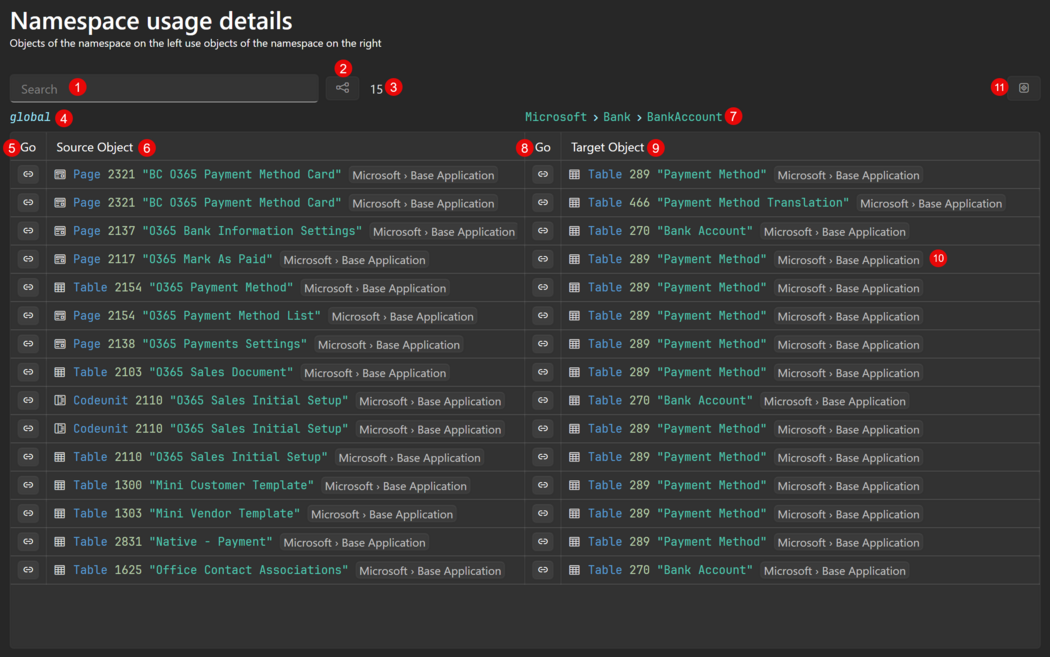
Task: Go to source Page 2137 Bank Information Settings
Action: click(x=28, y=231)
